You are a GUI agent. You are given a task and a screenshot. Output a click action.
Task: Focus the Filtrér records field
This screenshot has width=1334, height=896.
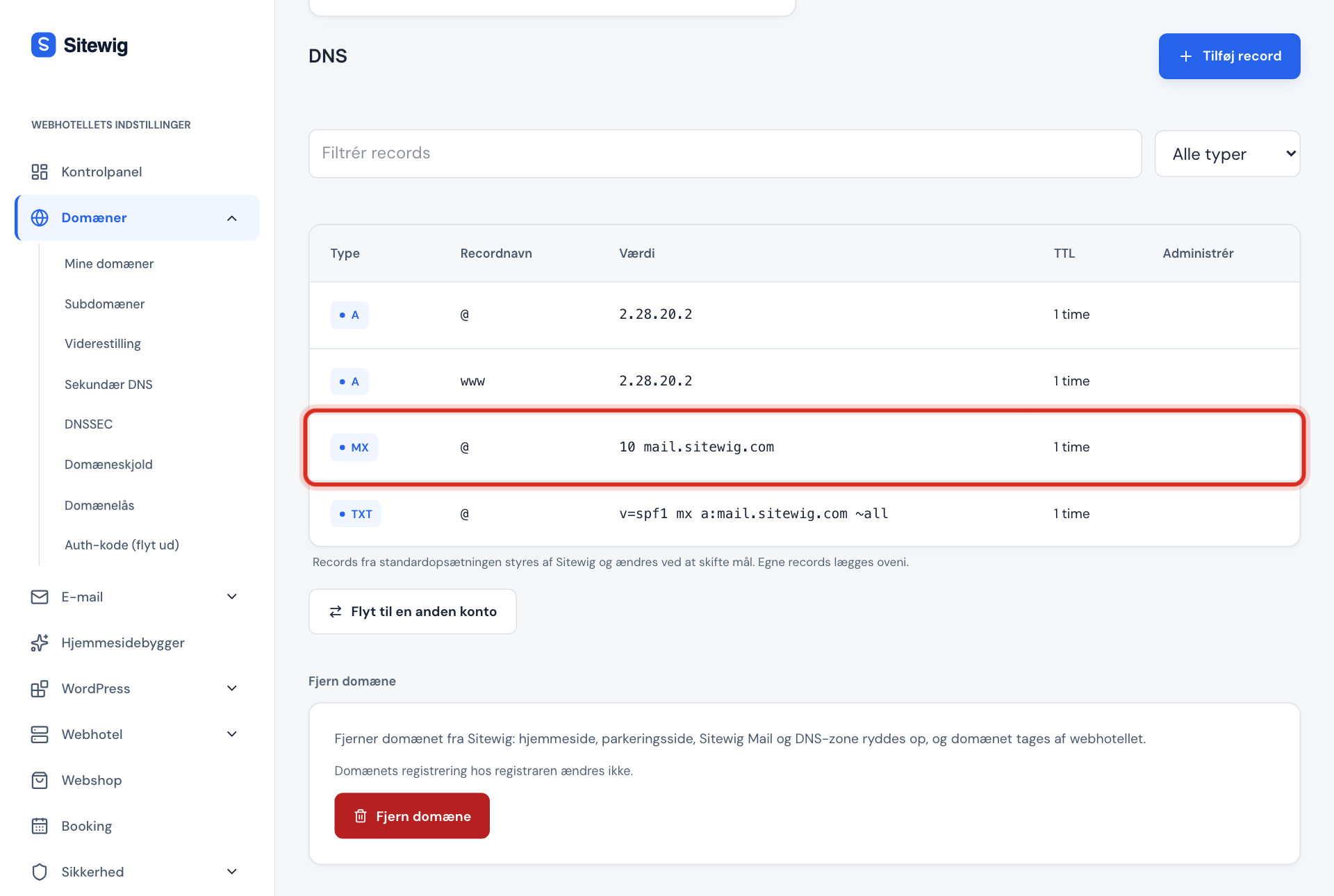(x=725, y=154)
